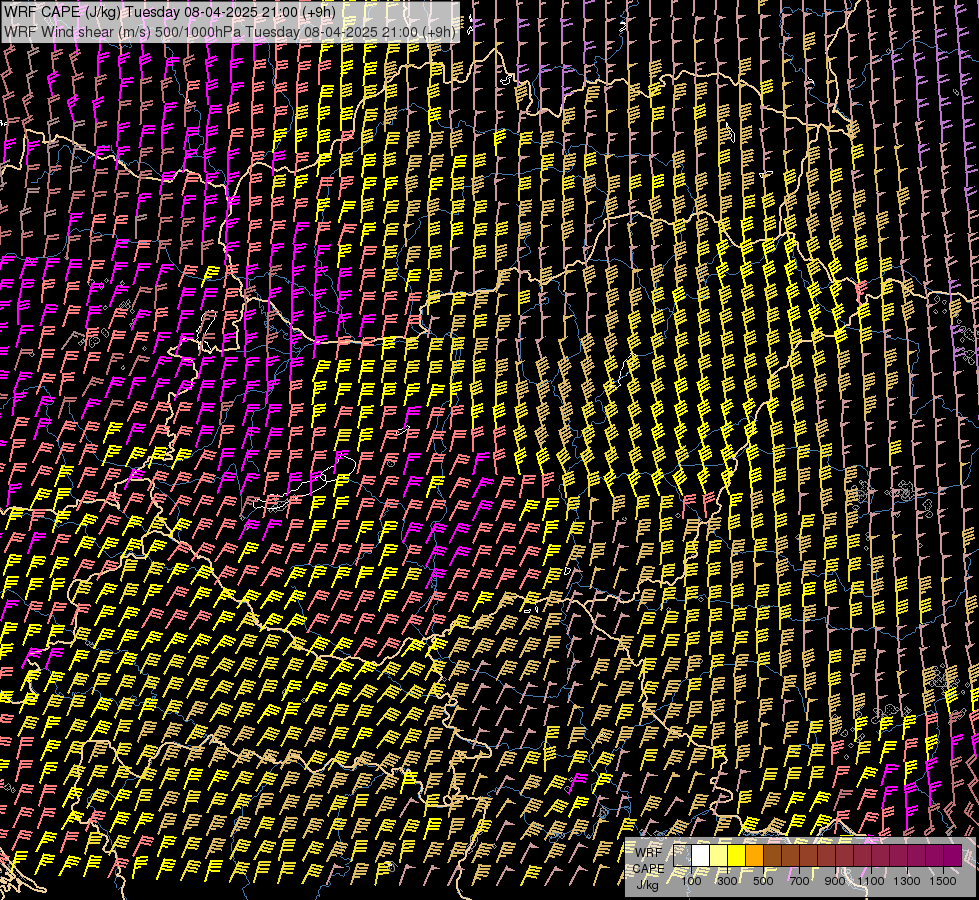Click the WRF label in the legend
The height and width of the screenshot is (900, 979).
(649, 853)
